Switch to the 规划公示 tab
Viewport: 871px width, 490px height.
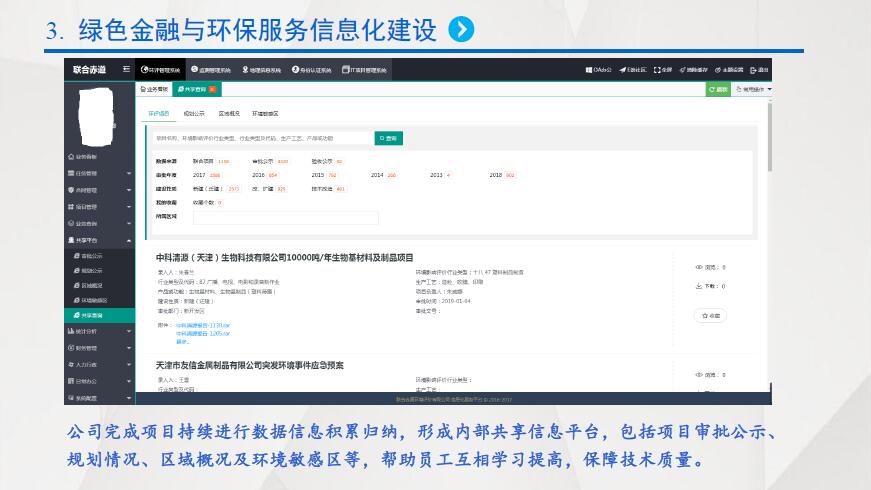click(x=193, y=113)
